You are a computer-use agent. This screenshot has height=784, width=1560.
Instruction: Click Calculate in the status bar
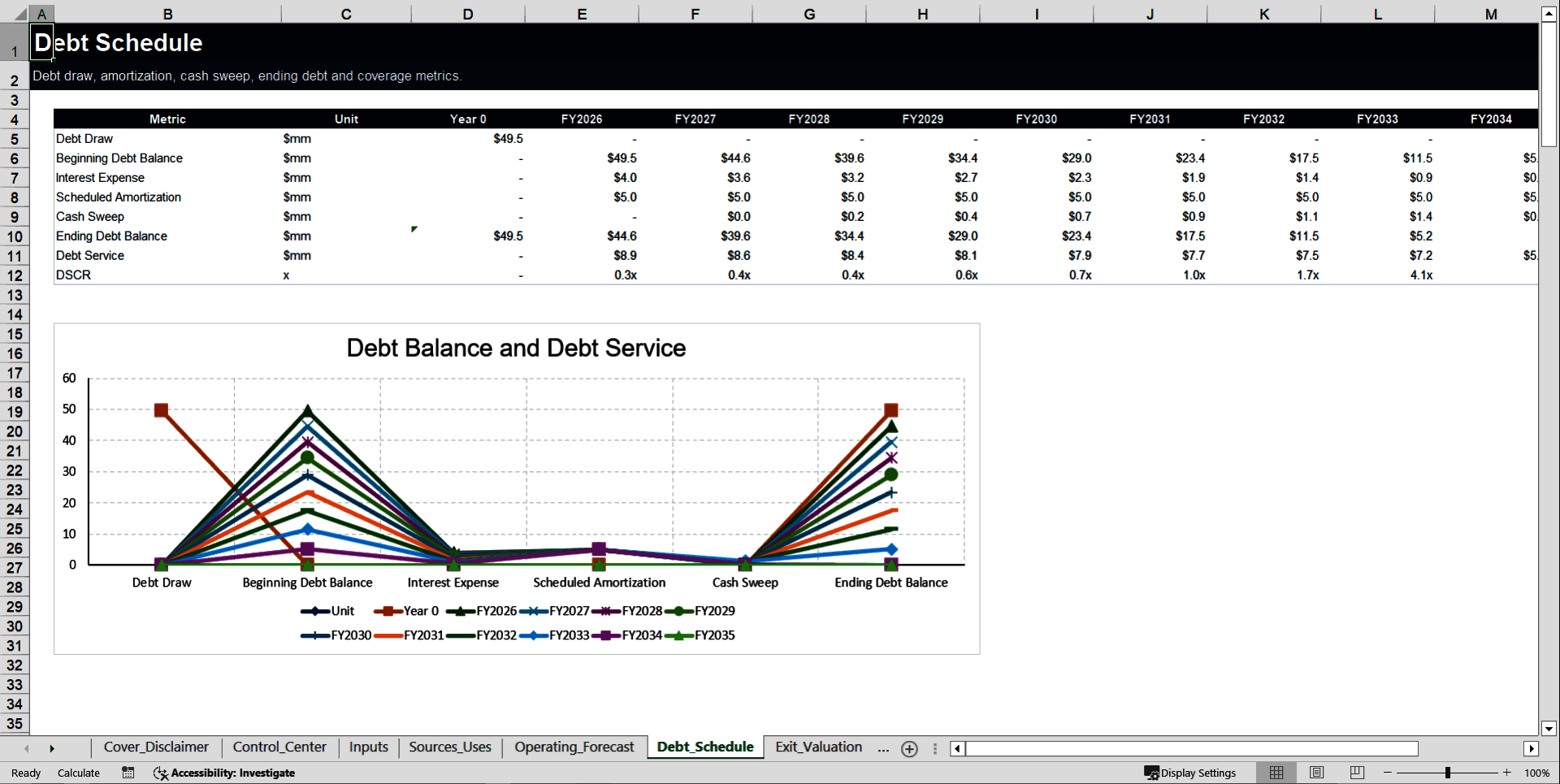click(x=79, y=773)
